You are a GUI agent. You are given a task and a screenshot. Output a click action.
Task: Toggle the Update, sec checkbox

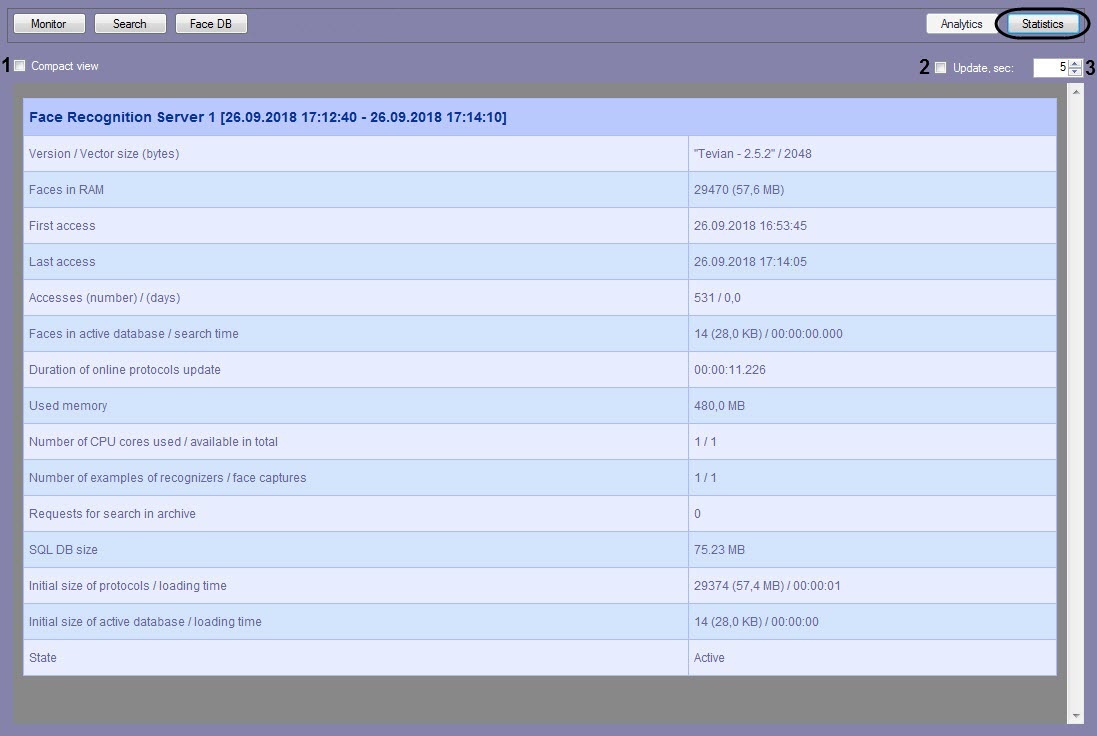pos(940,68)
